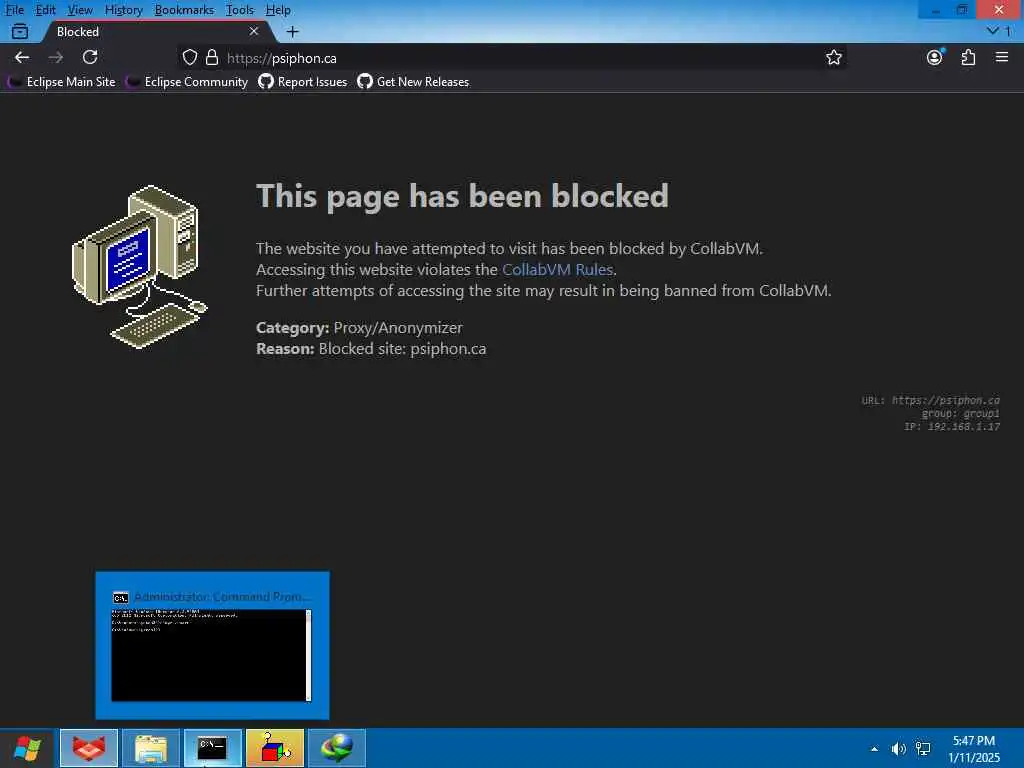Screen dimensions: 1024x768
Task: Open the recent browsing view icon beside the tabs
Action: [x=20, y=31]
